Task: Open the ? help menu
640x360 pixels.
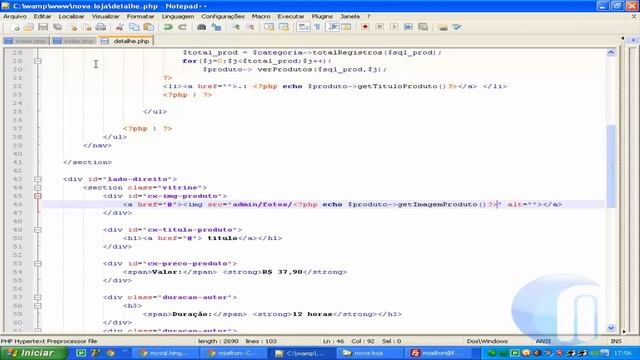Action: click(369, 16)
